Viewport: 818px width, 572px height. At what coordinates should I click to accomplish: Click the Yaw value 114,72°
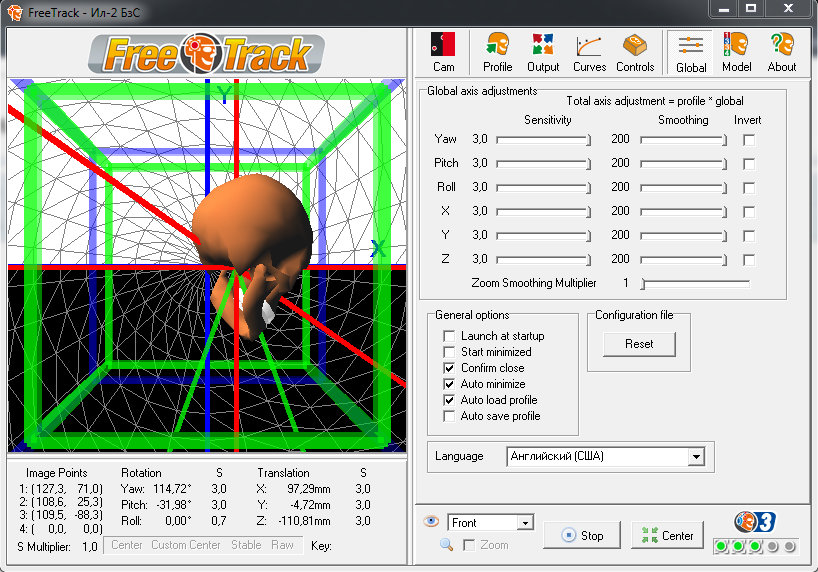(x=172, y=489)
